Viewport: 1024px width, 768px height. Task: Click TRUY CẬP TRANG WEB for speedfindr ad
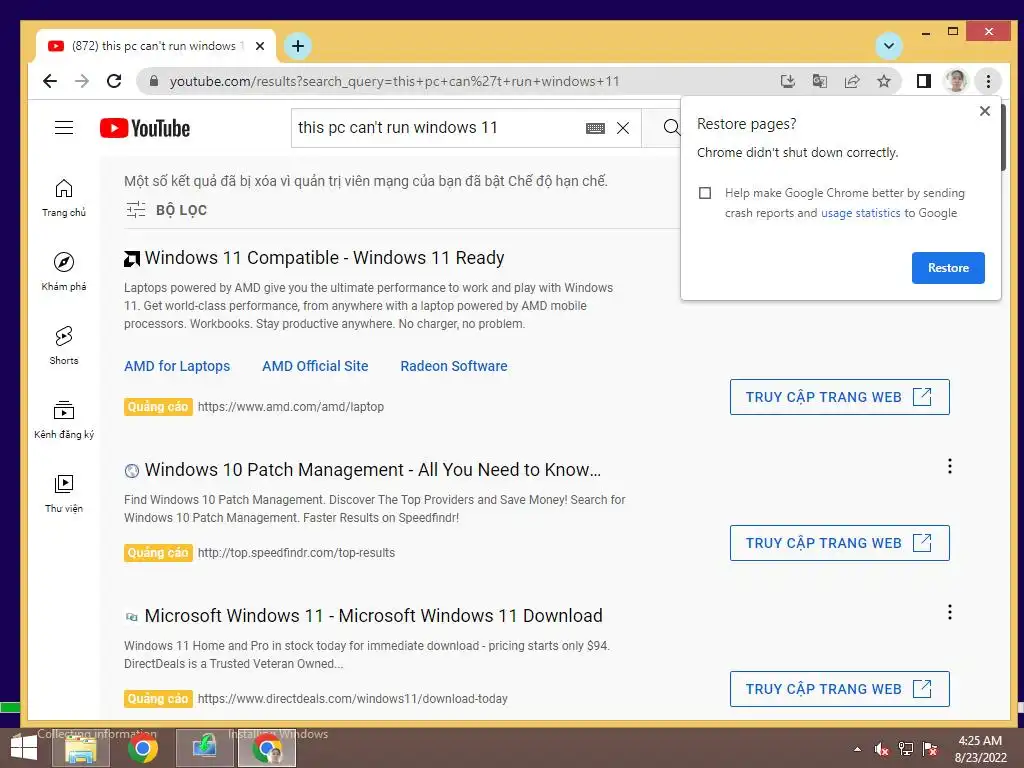840,543
